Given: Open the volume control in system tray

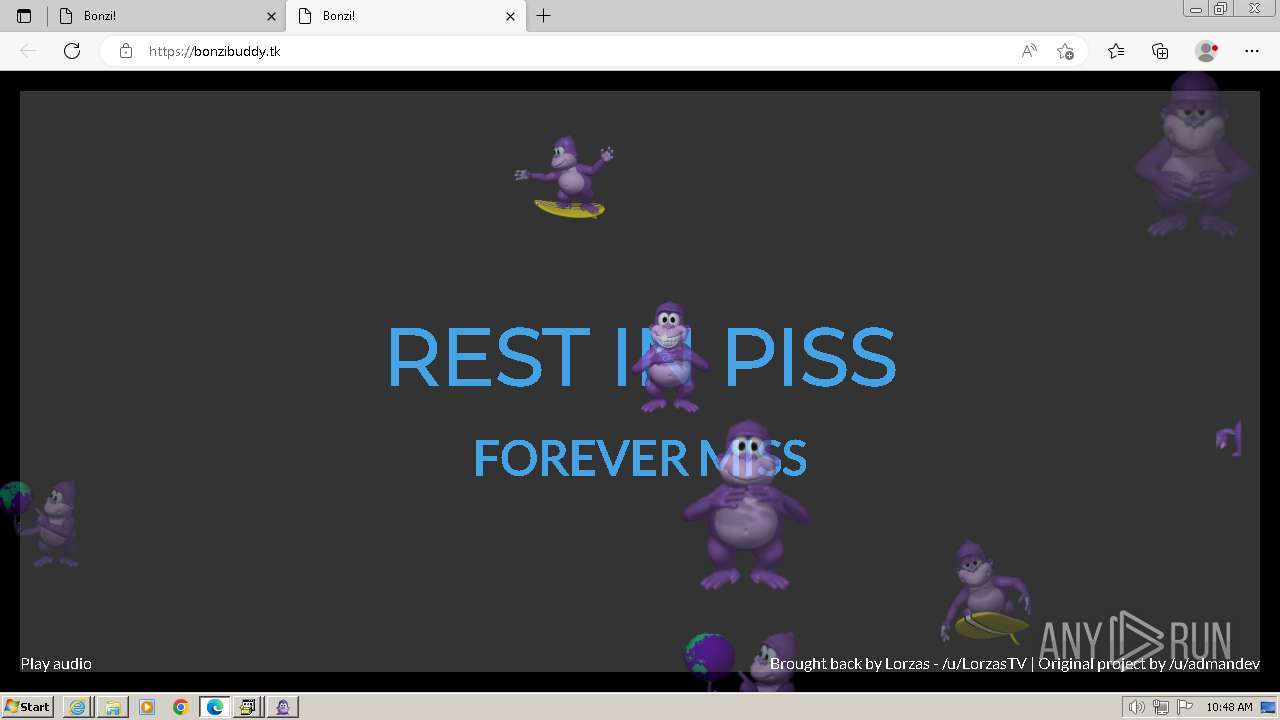Looking at the screenshot, I should (1137, 707).
